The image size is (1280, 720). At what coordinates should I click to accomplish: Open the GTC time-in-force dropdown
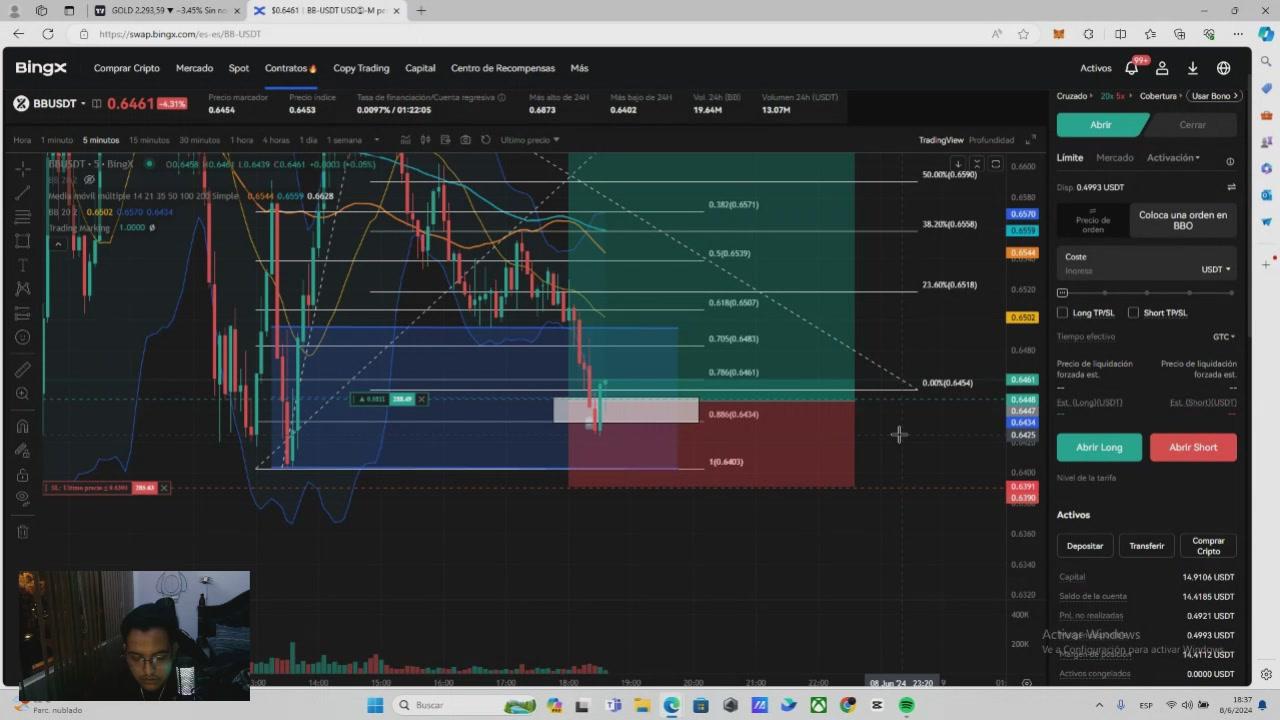(1224, 337)
